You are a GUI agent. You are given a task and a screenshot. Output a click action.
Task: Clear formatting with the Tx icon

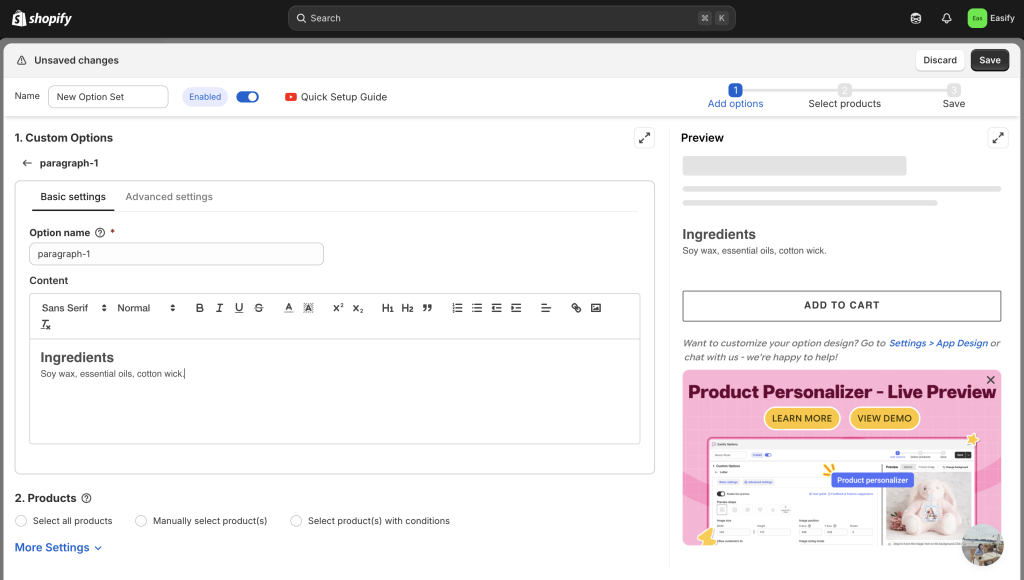pos(46,325)
